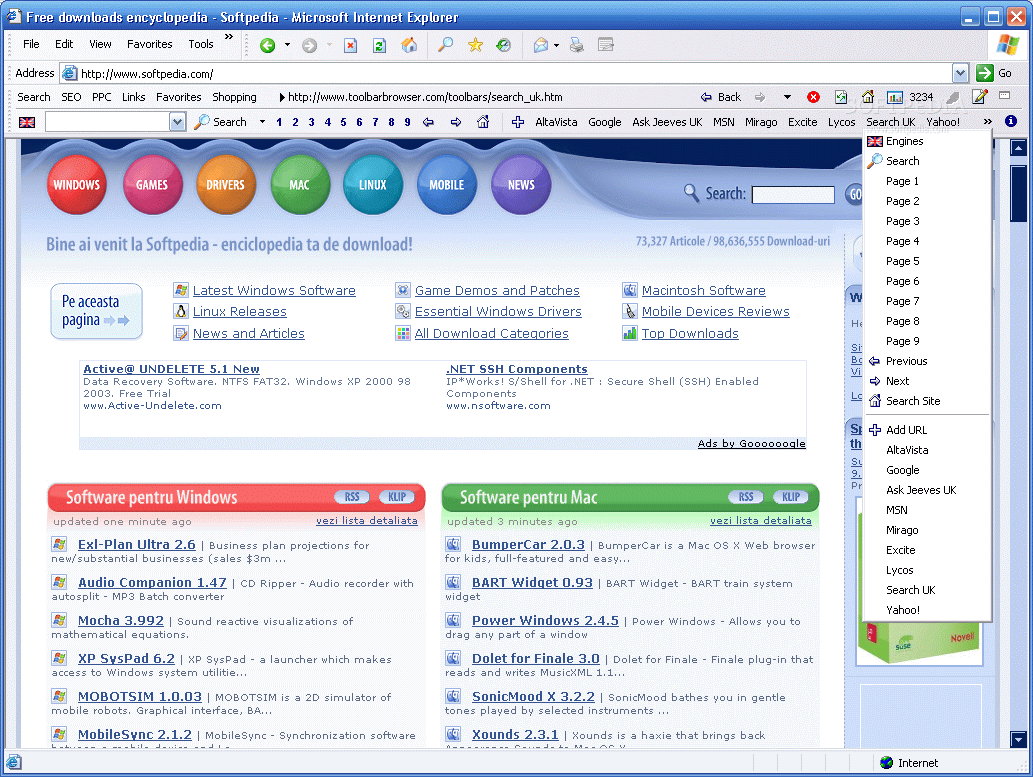Click page 7 on search toolbar
This screenshot has width=1033, height=777.
point(376,122)
